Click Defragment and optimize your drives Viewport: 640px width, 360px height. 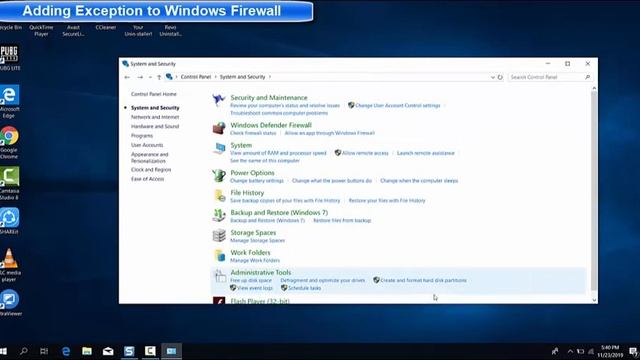(322, 280)
